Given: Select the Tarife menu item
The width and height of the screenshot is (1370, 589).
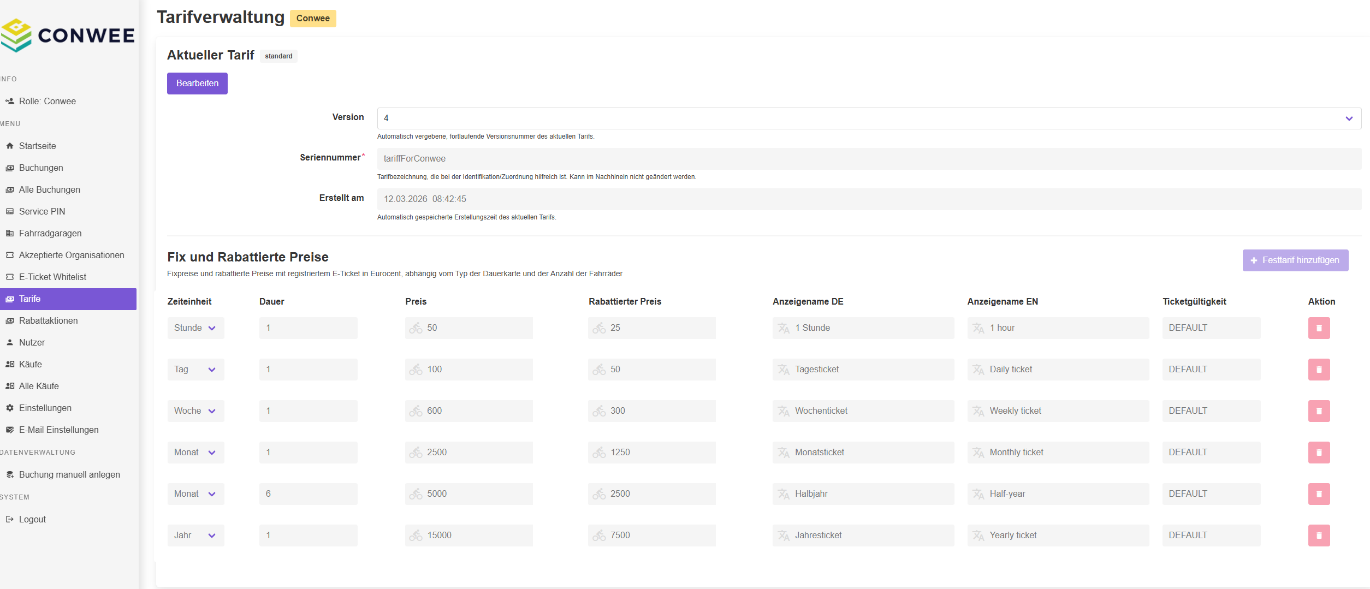Looking at the screenshot, I should (68, 299).
